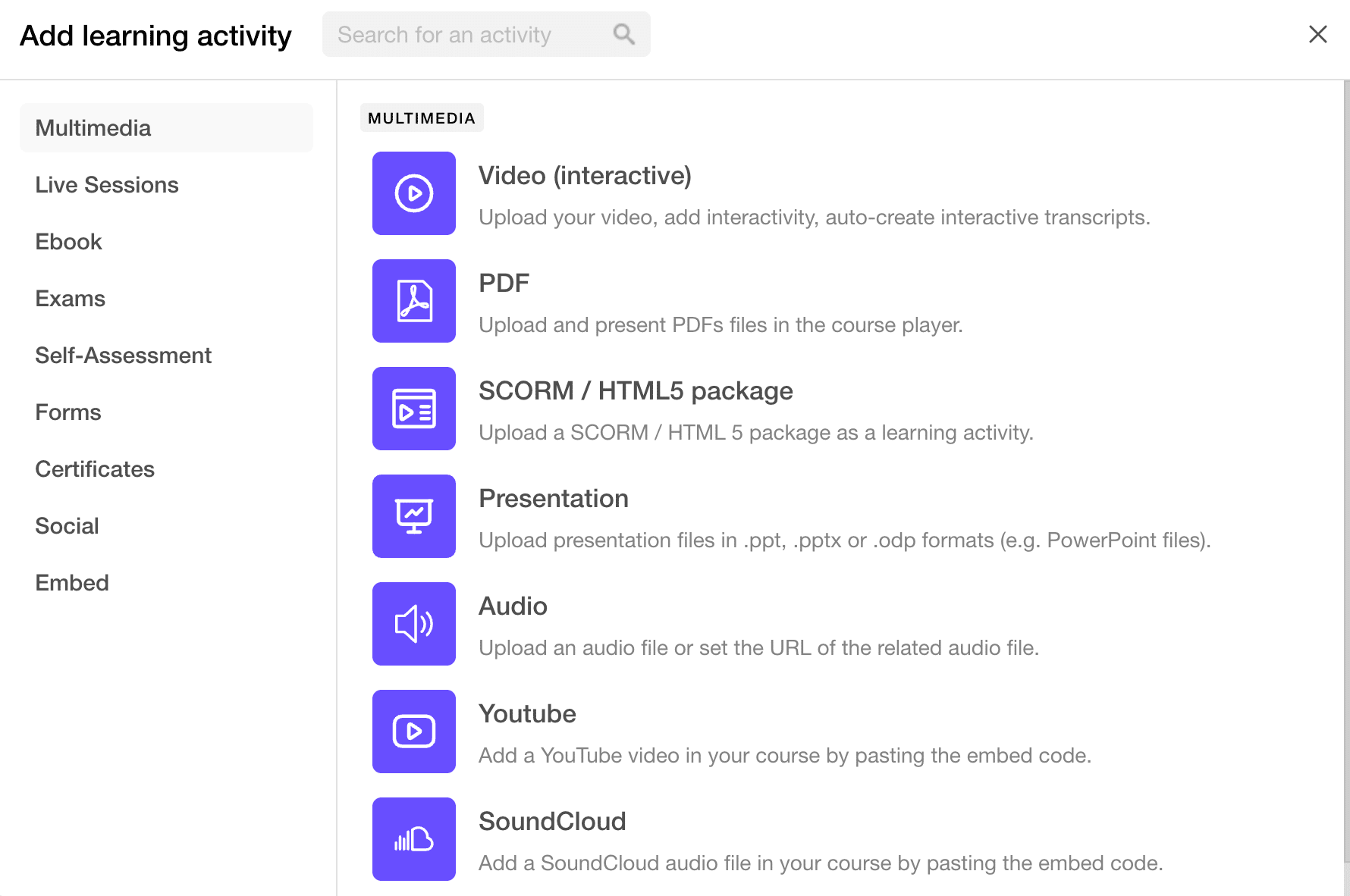Image resolution: width=1350 pixels, height=896 pixels.
Task: Close the Add learning activity dialog
Action: (1317, 34)
